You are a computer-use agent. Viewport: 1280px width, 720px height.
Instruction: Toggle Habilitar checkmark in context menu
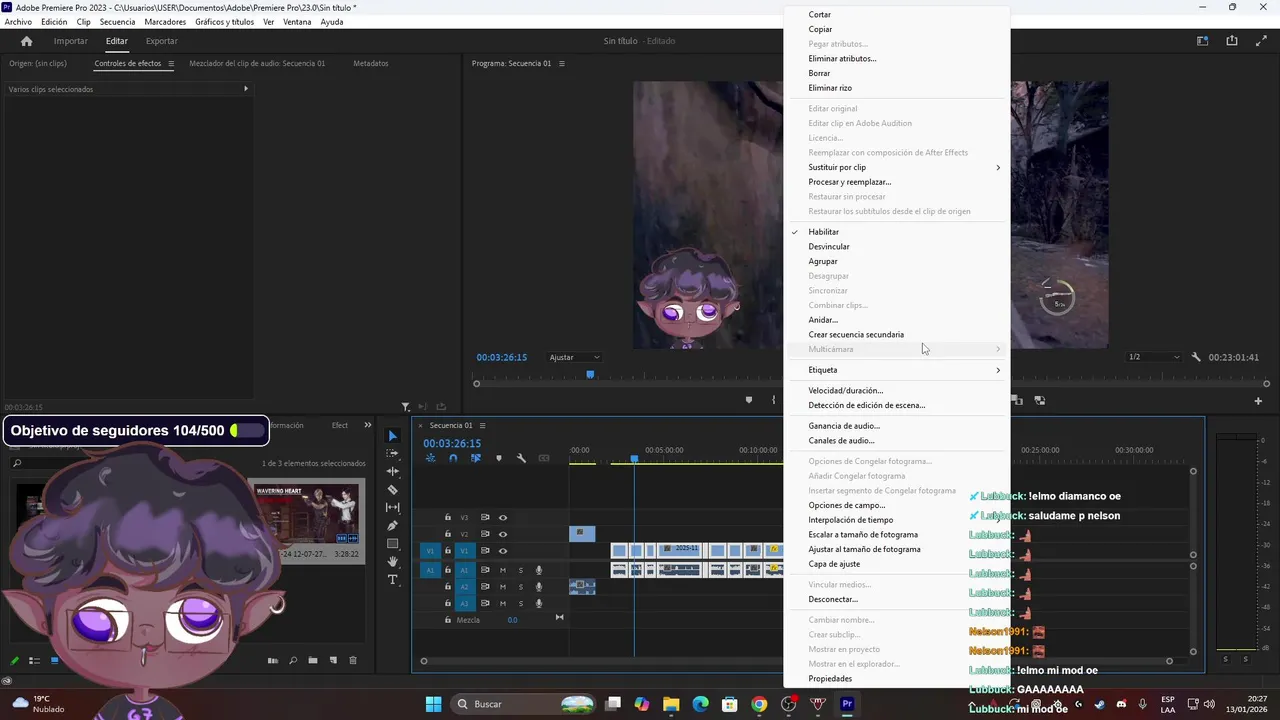click(x=796, y=232)
